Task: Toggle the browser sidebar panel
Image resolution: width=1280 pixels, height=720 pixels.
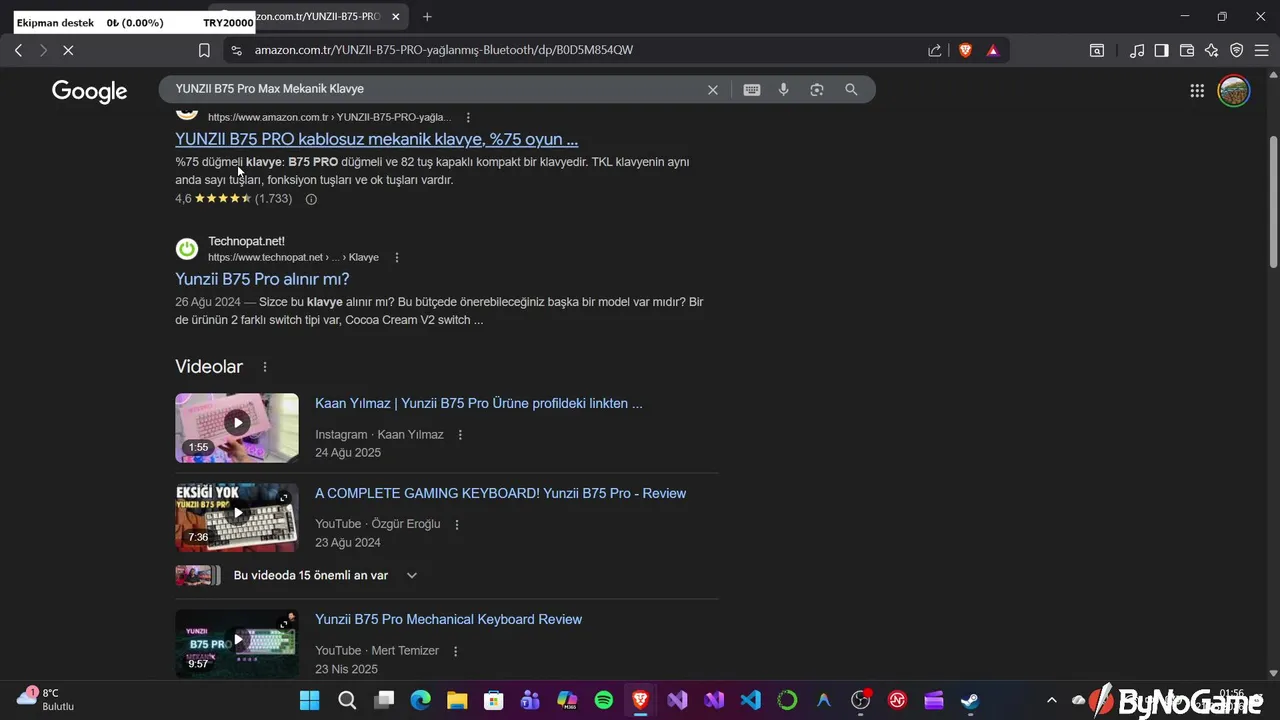Action: [1161, 50]
